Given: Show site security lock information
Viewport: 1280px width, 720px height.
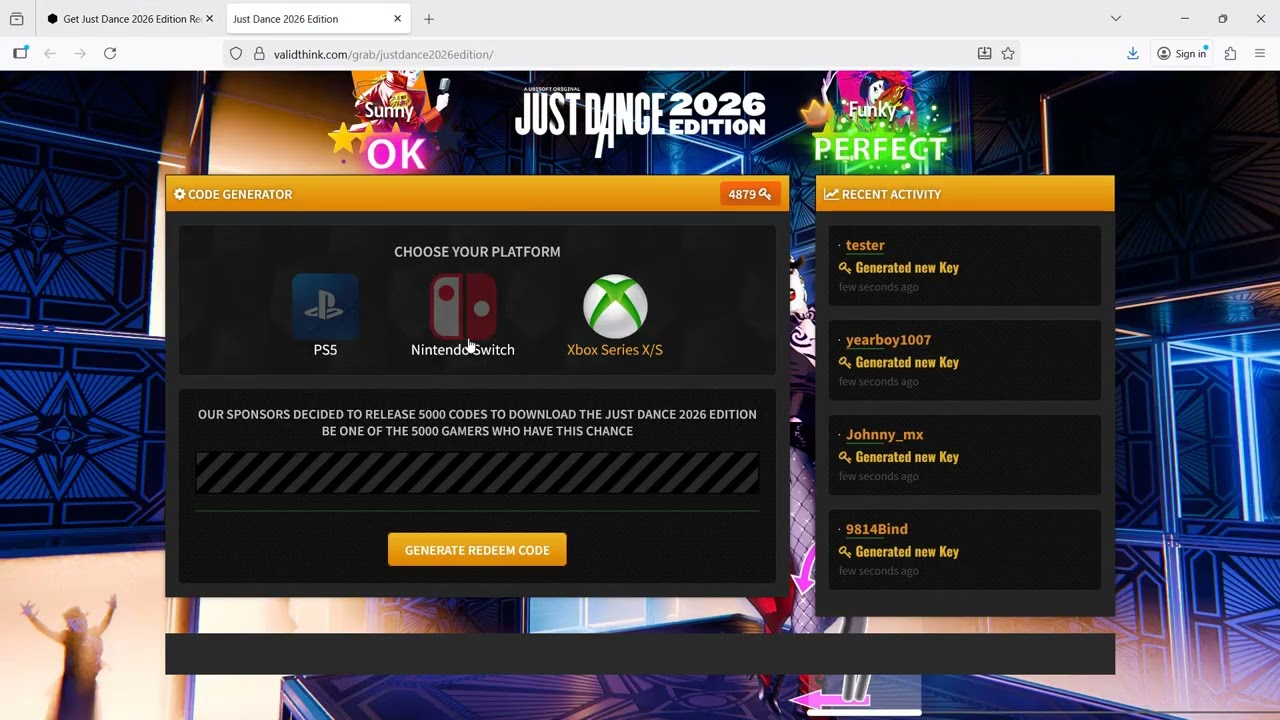Looking at the screenshot, I should point(259,54).
